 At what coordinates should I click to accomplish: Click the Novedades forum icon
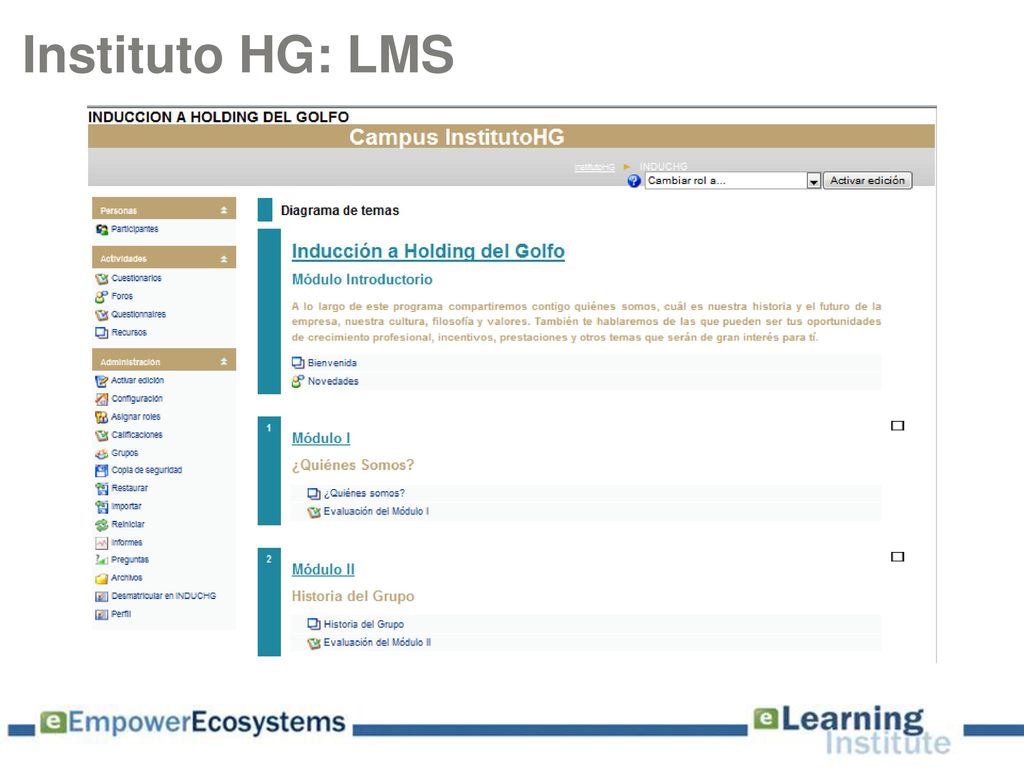298,381
